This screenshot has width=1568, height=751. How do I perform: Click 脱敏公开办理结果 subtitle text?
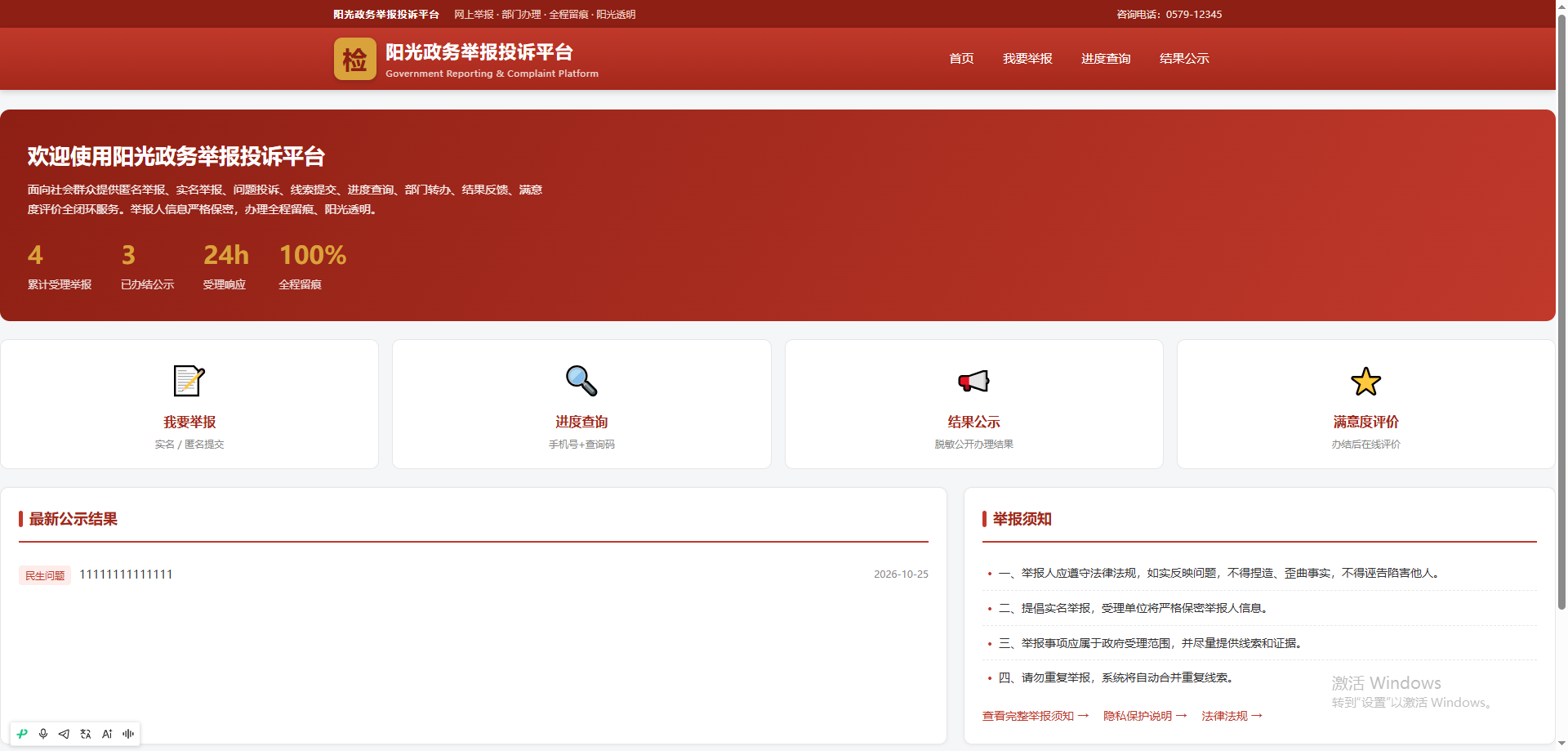pos(973,445)
